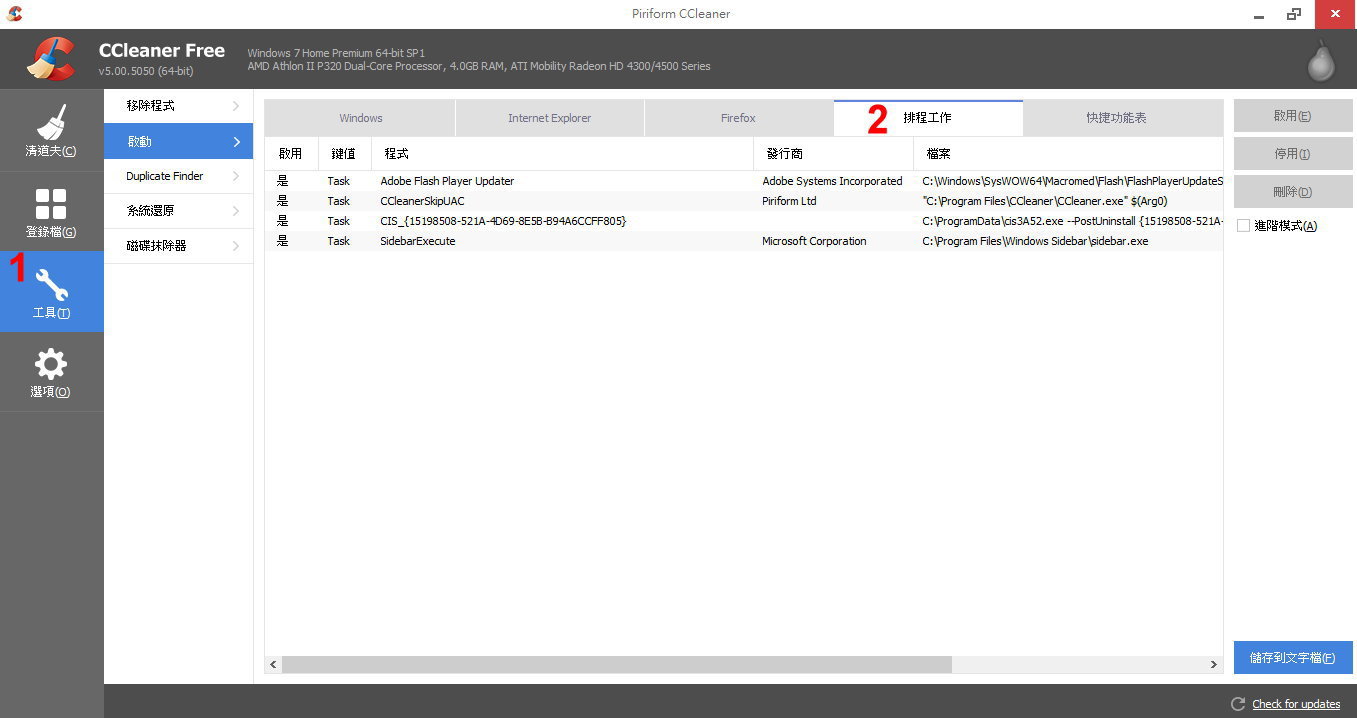Click Microsoft Corporation publisher cell
Viewport: 1357px width, 718px height.
tap(814, 241)
